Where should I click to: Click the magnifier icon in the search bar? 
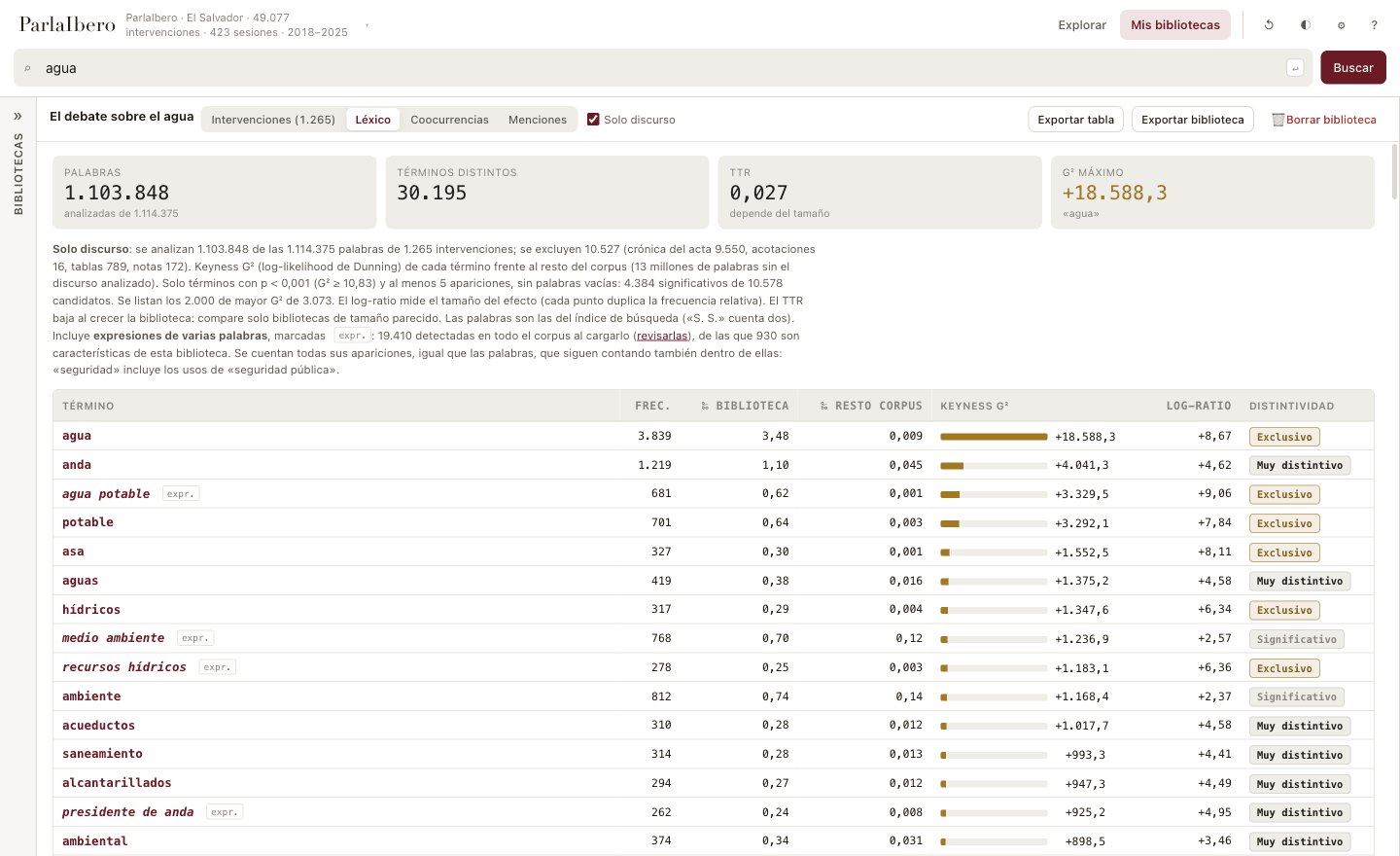pyautogui.click(x=27, y=68)
